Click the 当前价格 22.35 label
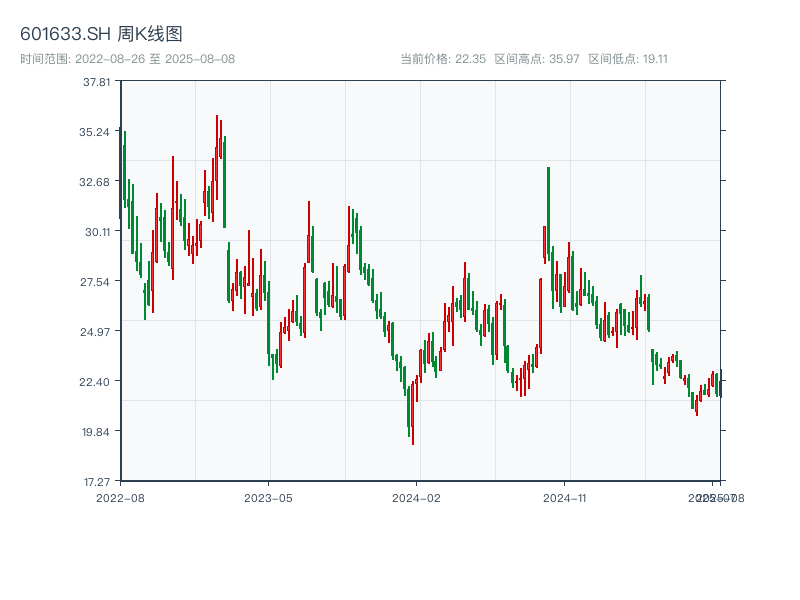Image resolution: width=800 pixels, height=600 pixels. click(443, 59)
